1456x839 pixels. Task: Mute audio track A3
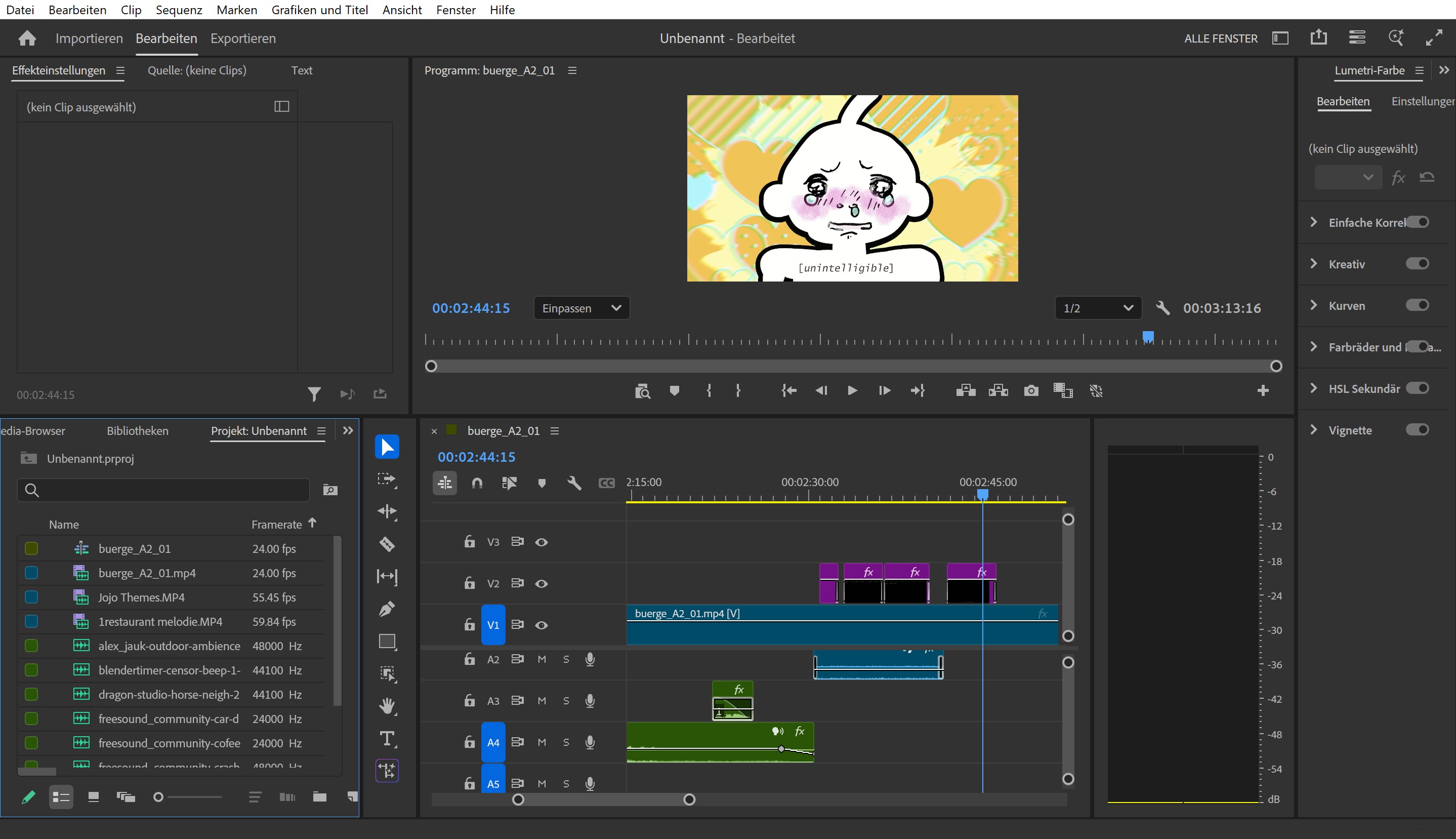coord(542,701)
